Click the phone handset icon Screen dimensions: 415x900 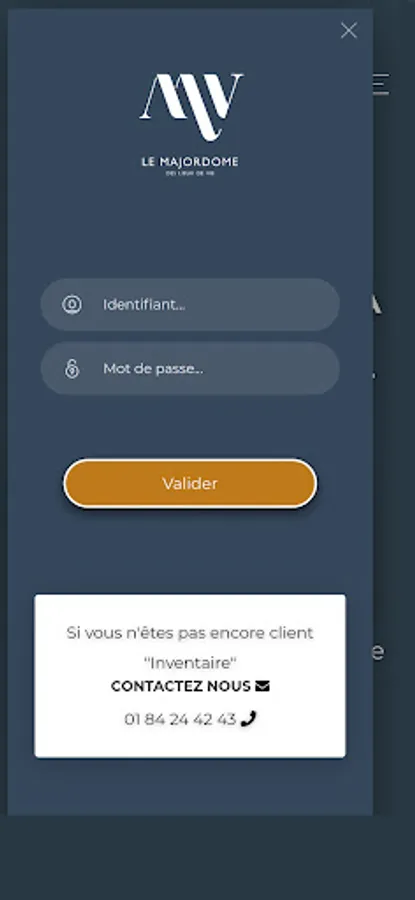pos(248,719)
